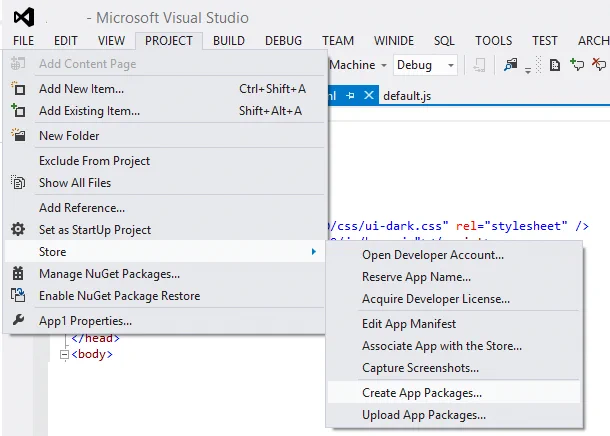610x436 pixels.
Task: Click the Visual Studio logo icon
Action: coord(24,17)
